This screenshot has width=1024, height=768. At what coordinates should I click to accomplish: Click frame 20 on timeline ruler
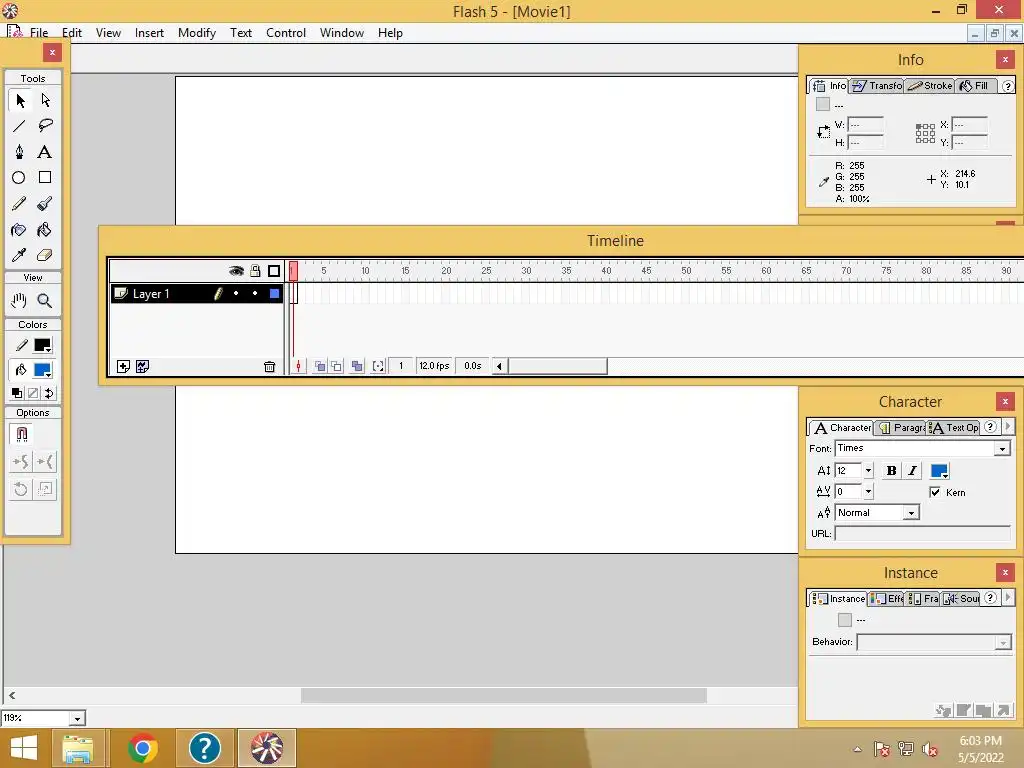pyautogui.click(x=446, y=270)
